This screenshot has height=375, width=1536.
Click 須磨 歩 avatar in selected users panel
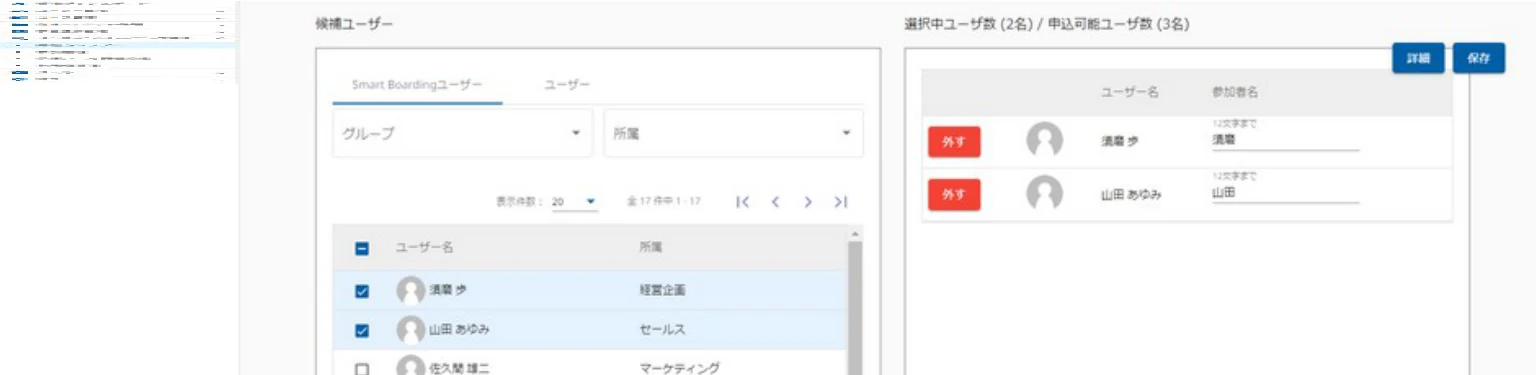click(1044, 141)
